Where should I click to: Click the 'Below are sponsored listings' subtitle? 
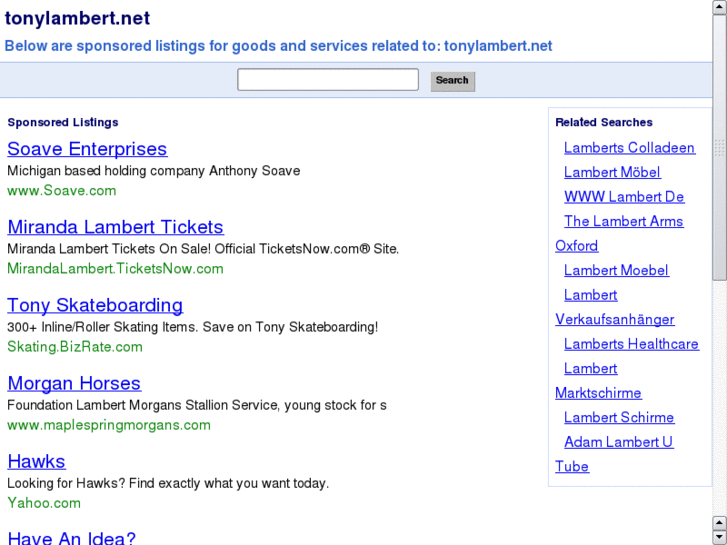point(278,46)
